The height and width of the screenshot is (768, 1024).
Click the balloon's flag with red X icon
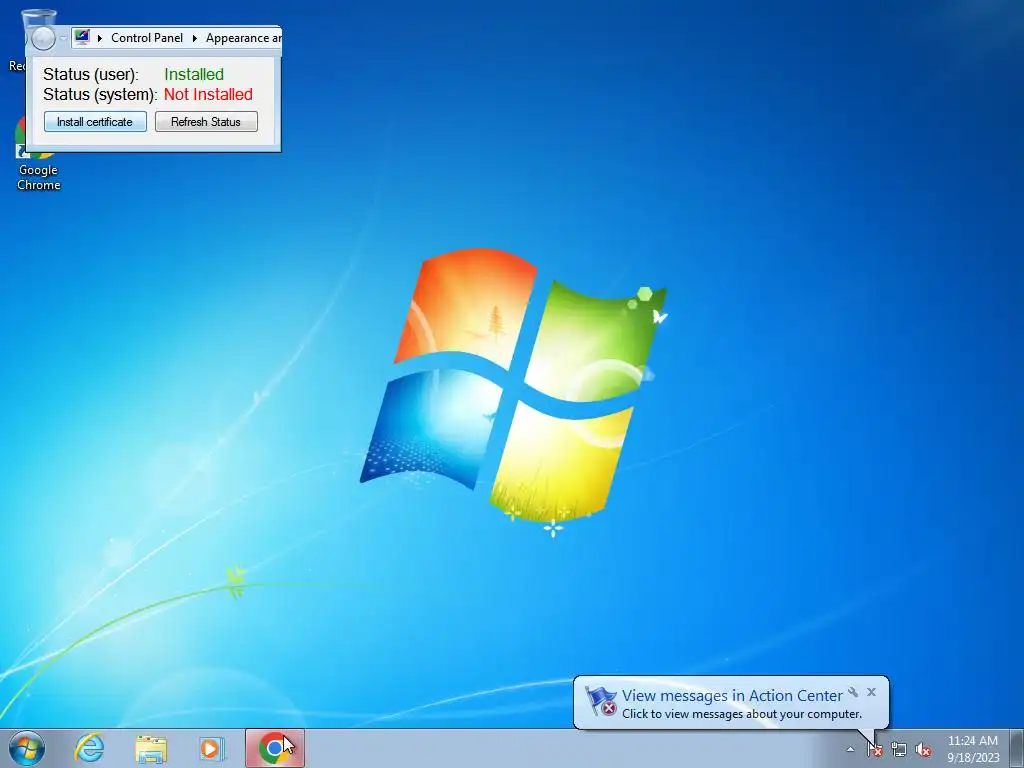click(601, 701)
